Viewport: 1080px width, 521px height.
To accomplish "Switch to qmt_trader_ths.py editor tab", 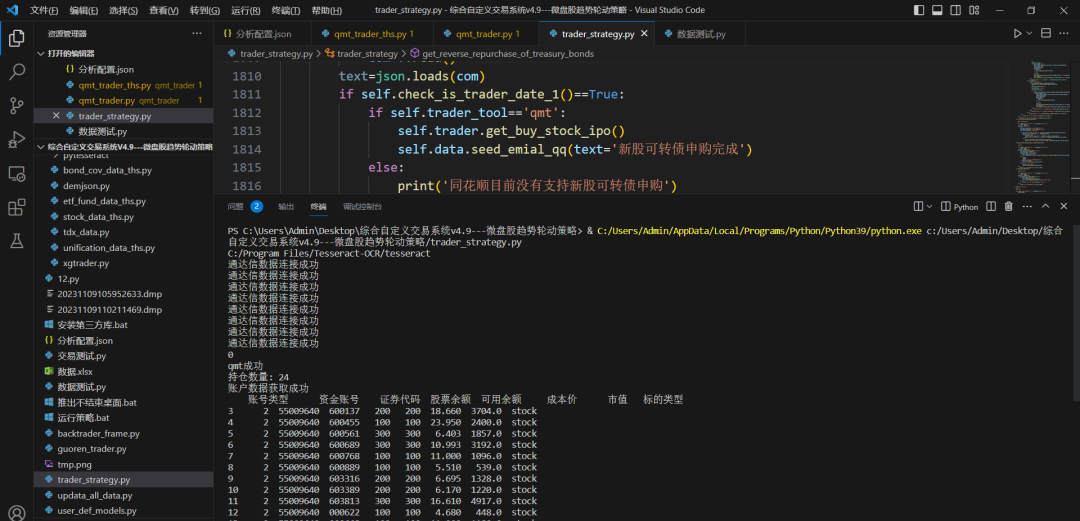I will click(373, 34).
